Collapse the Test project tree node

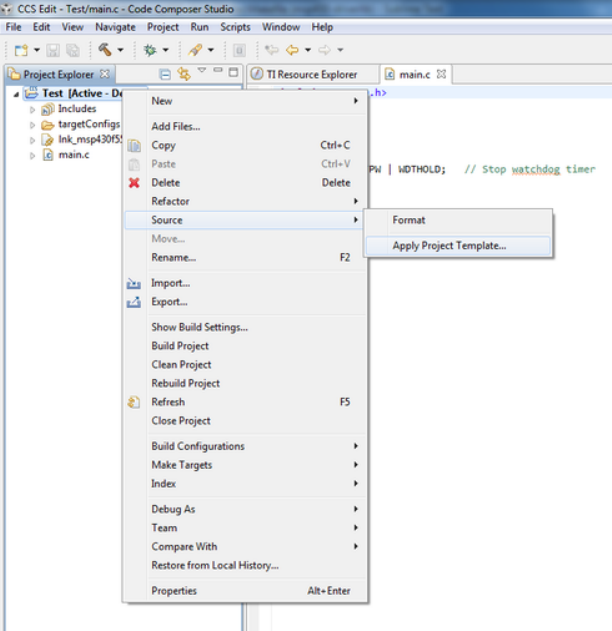click(16, 94)
